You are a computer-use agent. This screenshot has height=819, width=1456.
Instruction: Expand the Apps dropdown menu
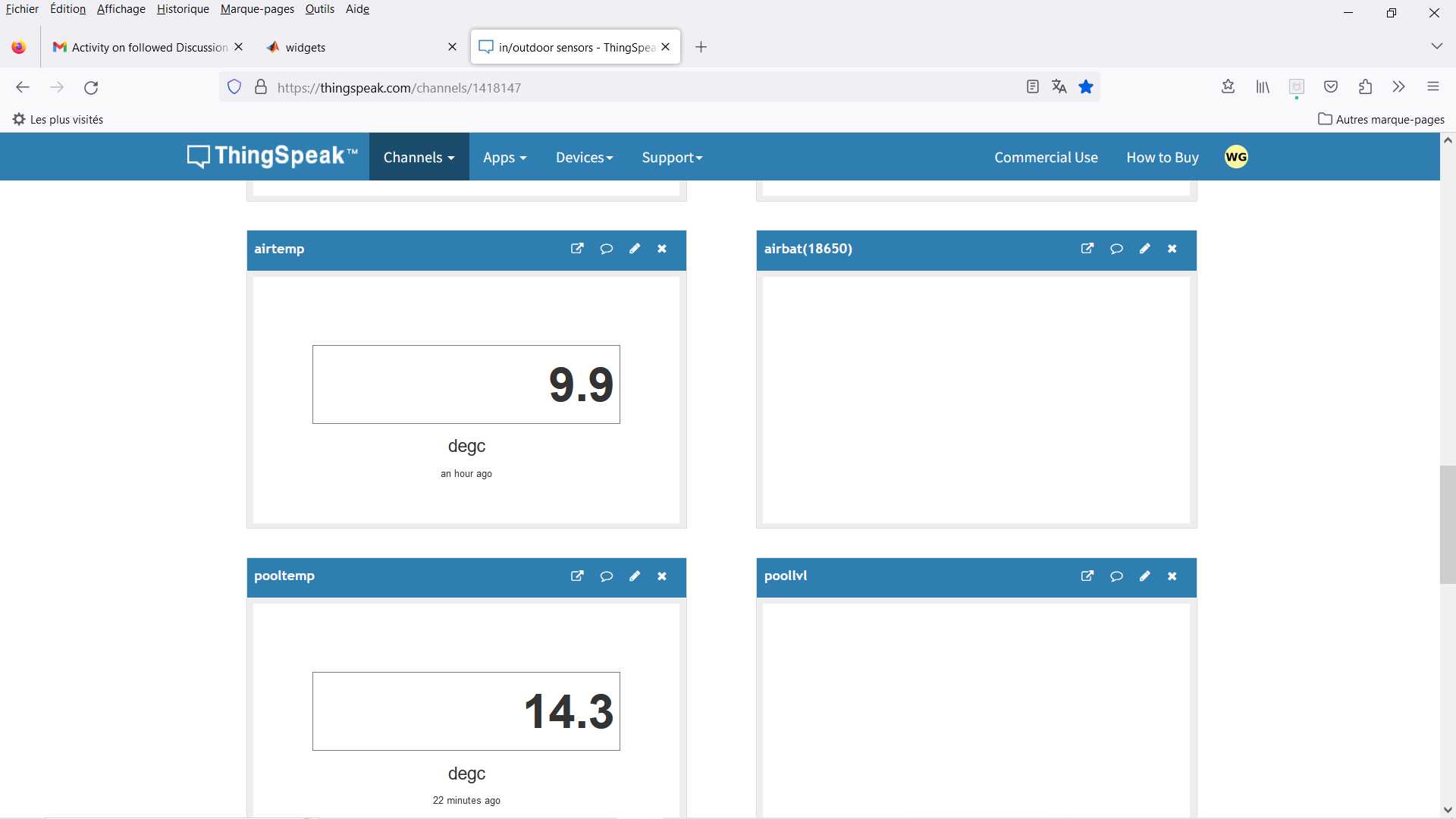click(x=504, y=157)
